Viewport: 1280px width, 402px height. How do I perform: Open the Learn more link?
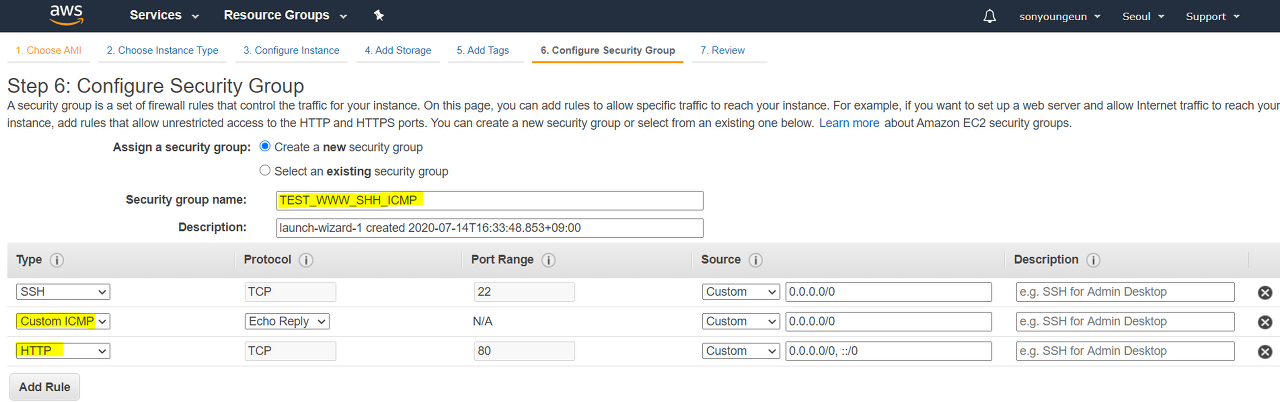pos(849,123)
